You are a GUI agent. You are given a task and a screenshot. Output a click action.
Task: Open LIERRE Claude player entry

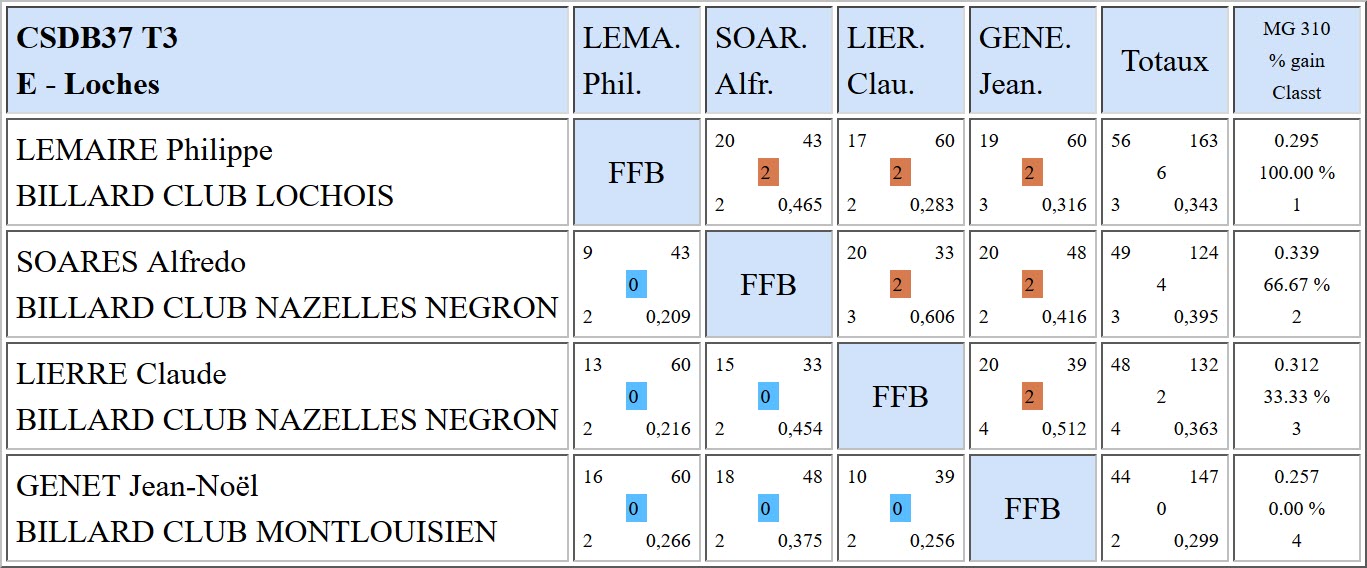[x=121, y=374]
